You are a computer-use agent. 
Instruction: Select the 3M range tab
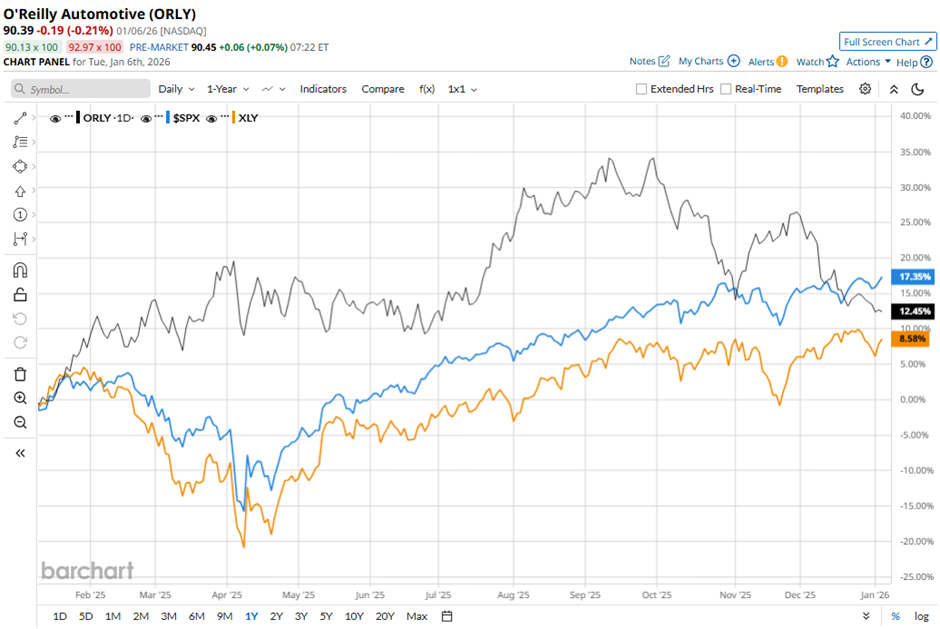click(168, 616)
